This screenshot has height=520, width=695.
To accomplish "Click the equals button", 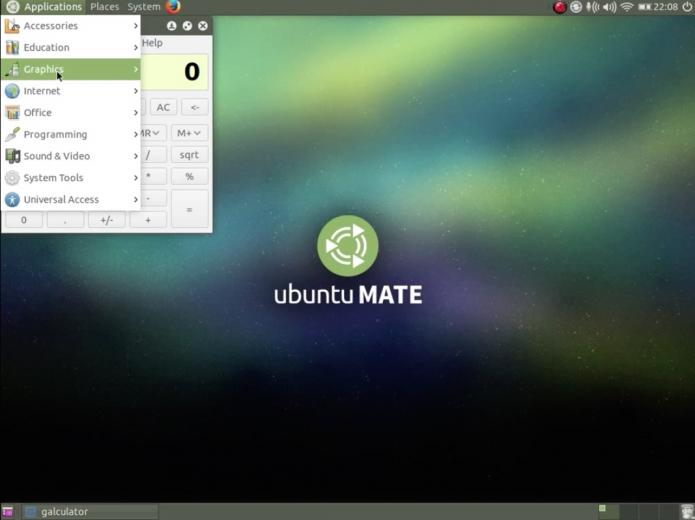I will [x=189, y=209].
